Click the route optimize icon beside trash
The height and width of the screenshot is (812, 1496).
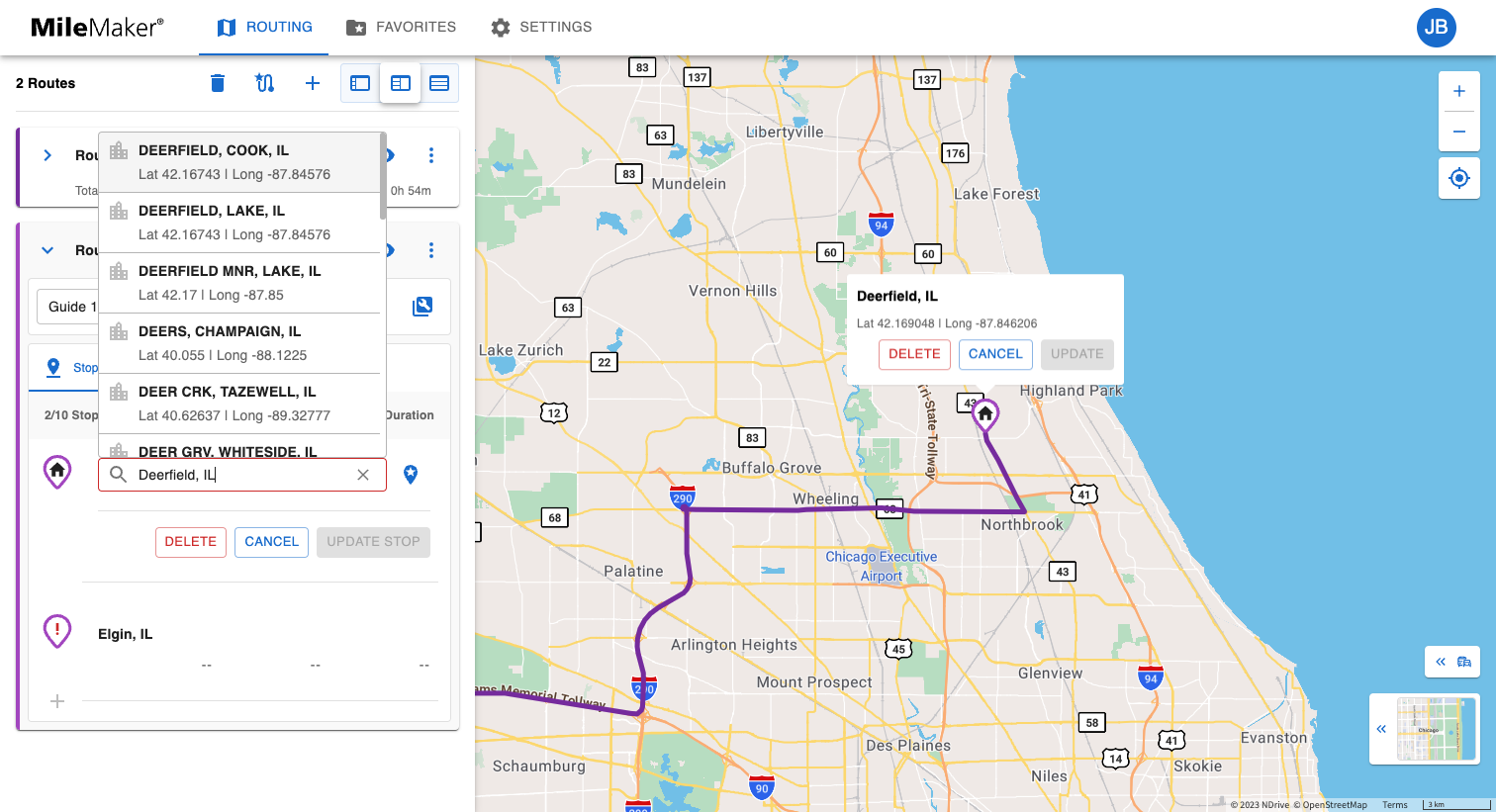pos(264,83)
